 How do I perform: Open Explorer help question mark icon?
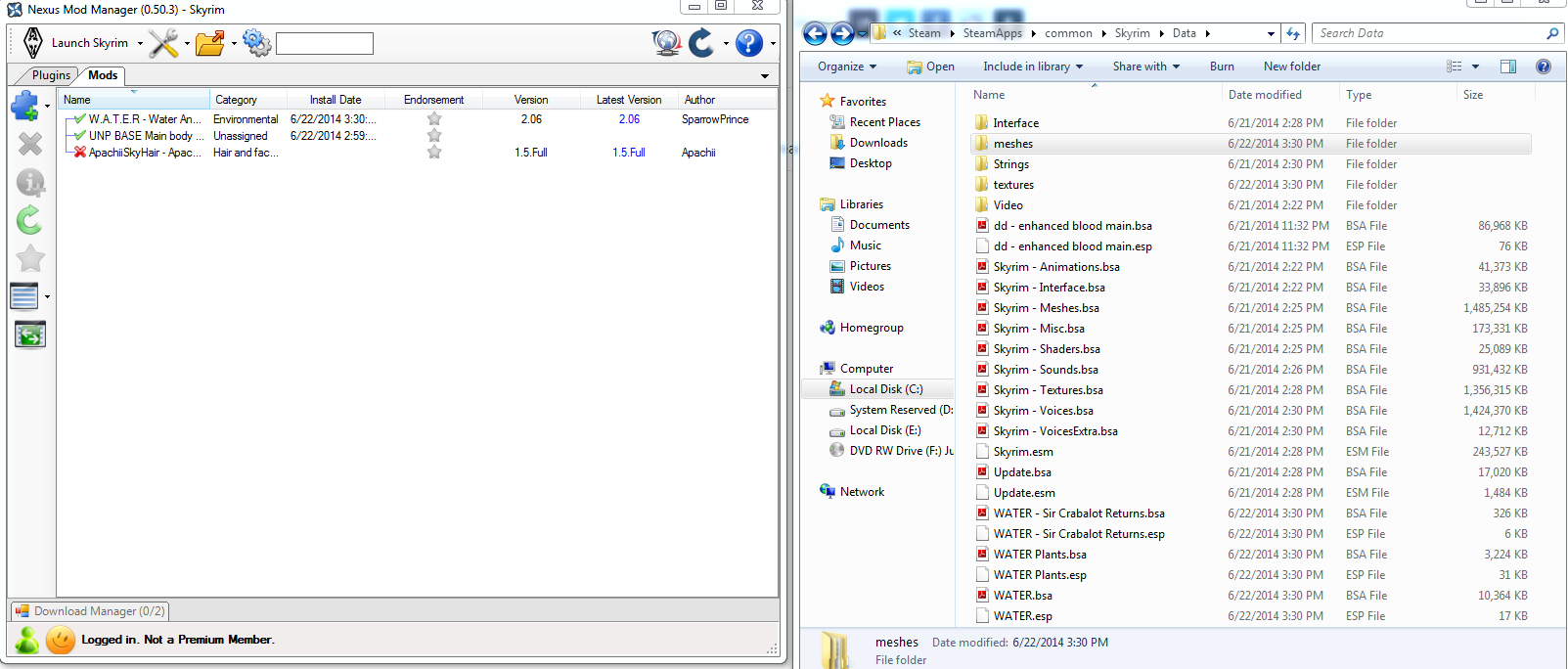coord(1544,67)
